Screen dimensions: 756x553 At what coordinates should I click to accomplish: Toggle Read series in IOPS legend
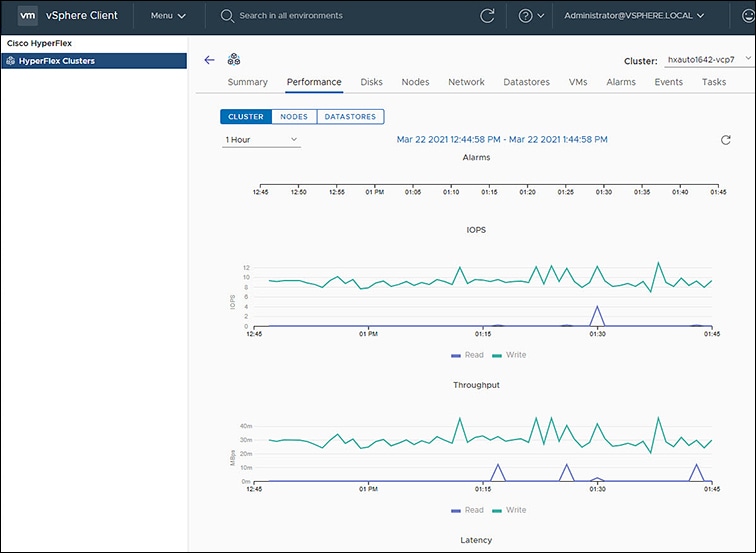pyautogui.click(x=467, y=355)
